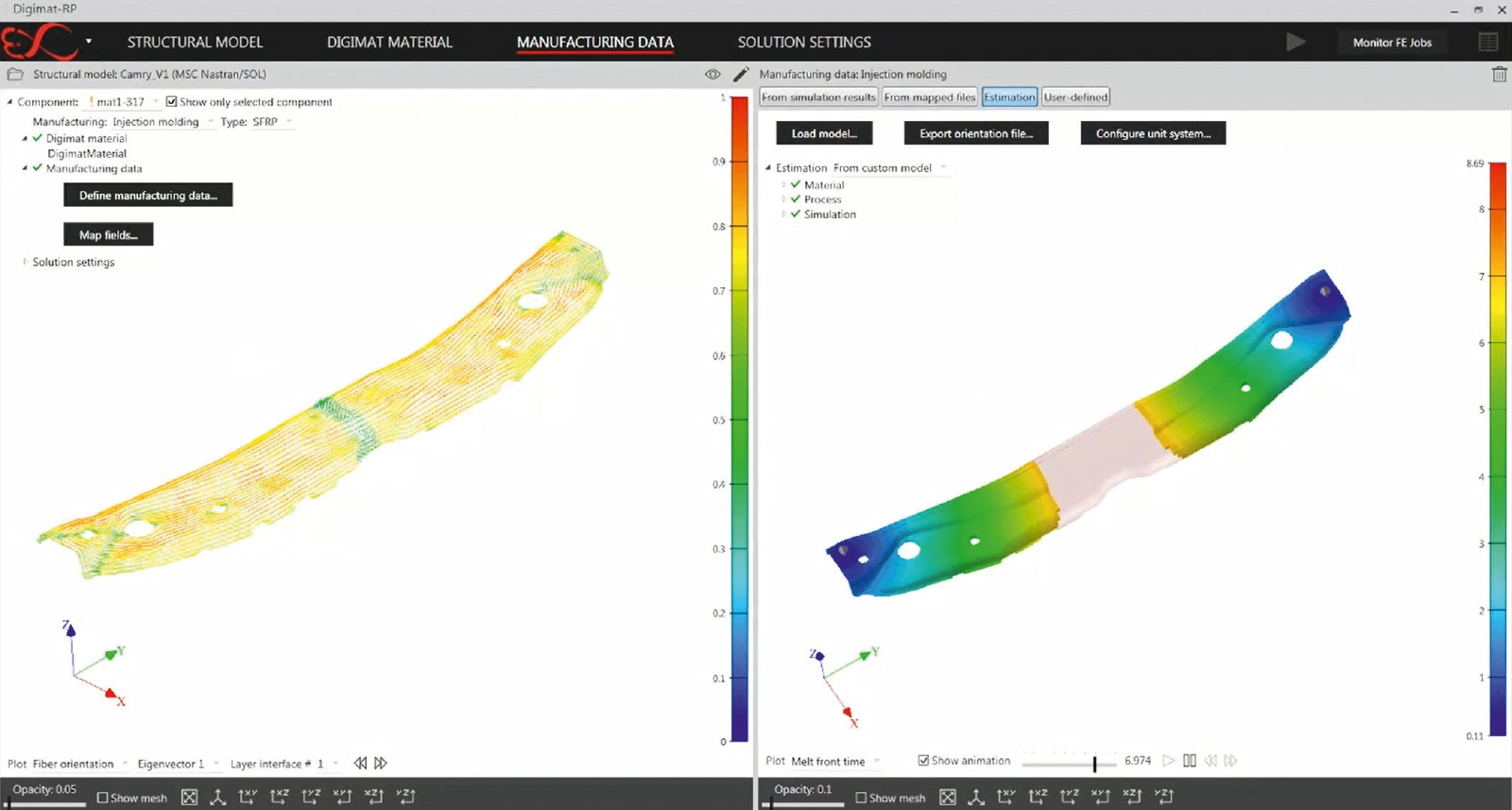Collapse the Digimat material tree node
This screenshot has width=1512, height=810.
(25, 138)
